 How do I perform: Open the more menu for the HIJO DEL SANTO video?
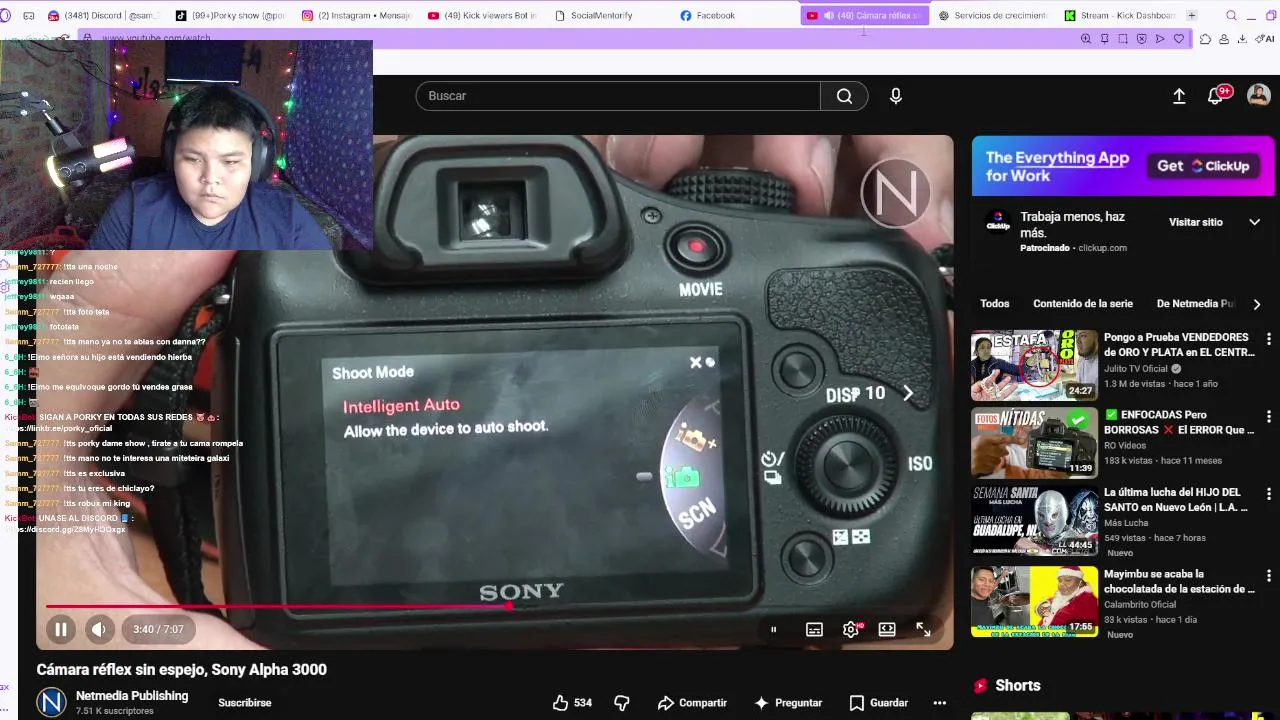1268,494
